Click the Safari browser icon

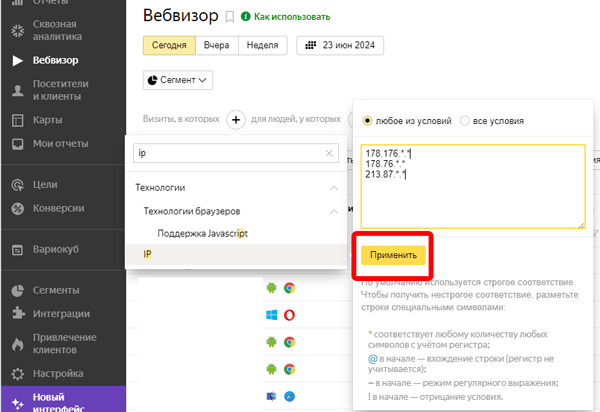click(290, 396)
